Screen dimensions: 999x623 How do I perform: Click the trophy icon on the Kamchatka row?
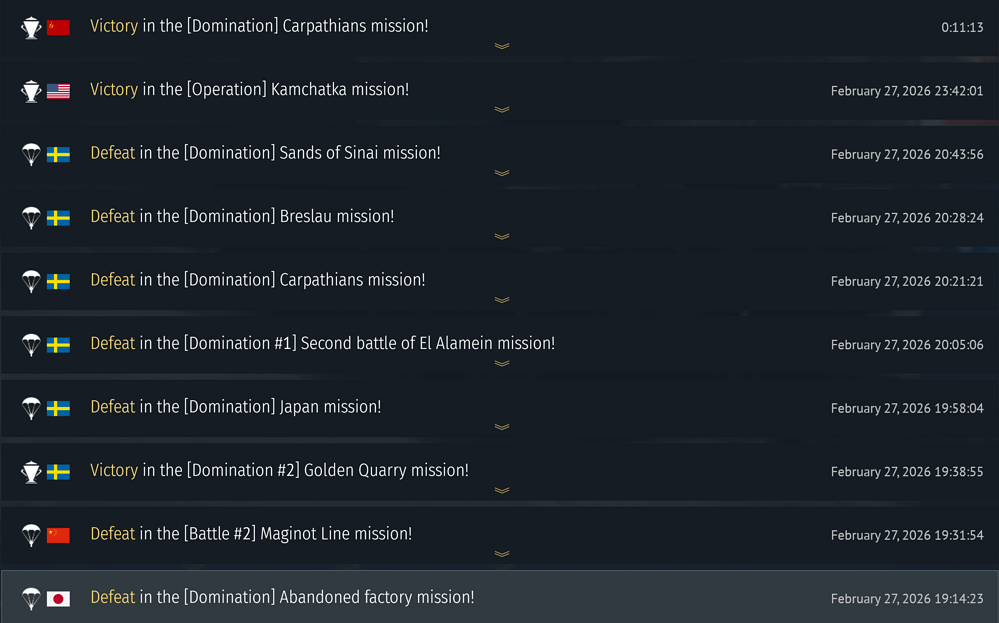tap(31, 91)
